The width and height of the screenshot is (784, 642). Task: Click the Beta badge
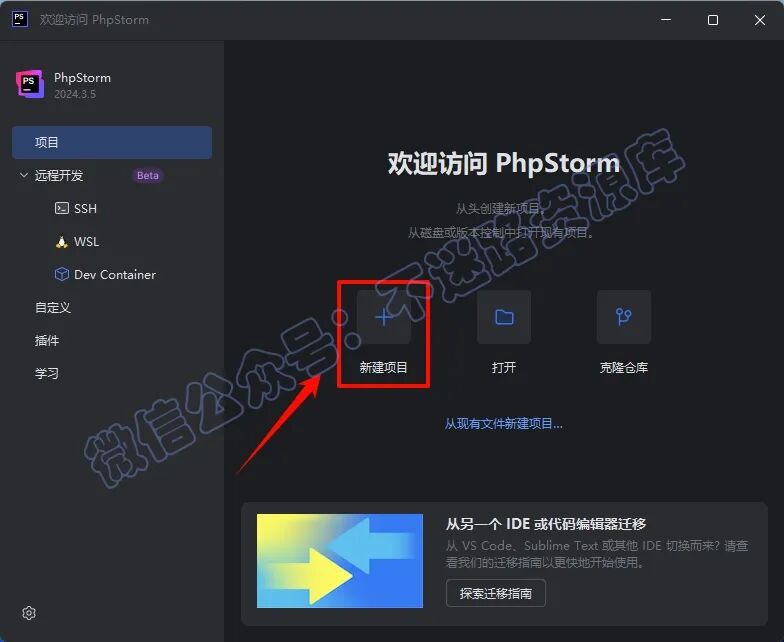click(x=148, y=176)
